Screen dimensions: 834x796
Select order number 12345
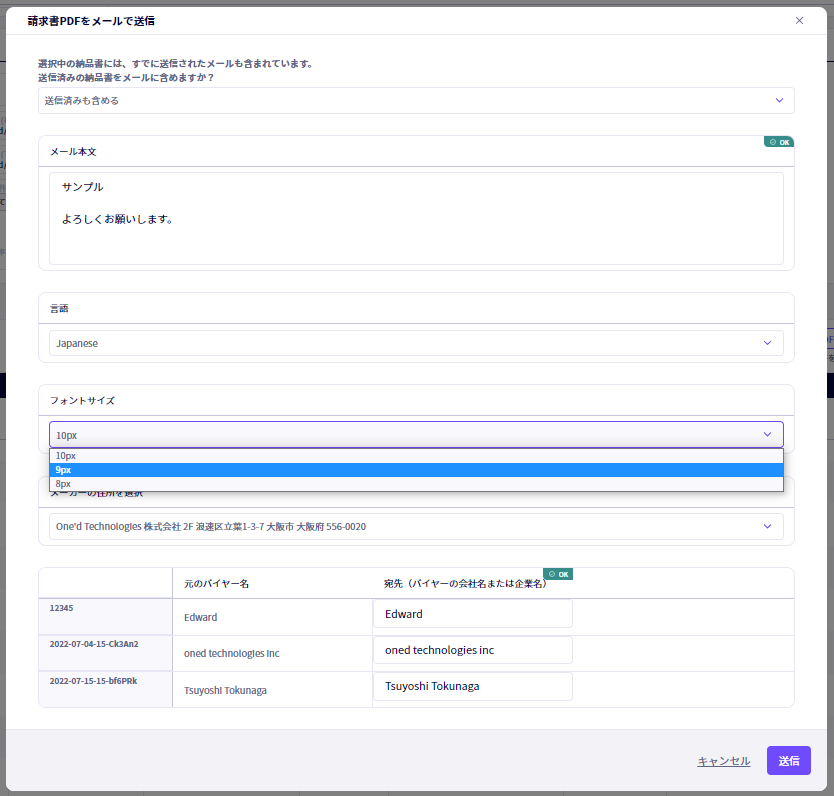[62, 608]
